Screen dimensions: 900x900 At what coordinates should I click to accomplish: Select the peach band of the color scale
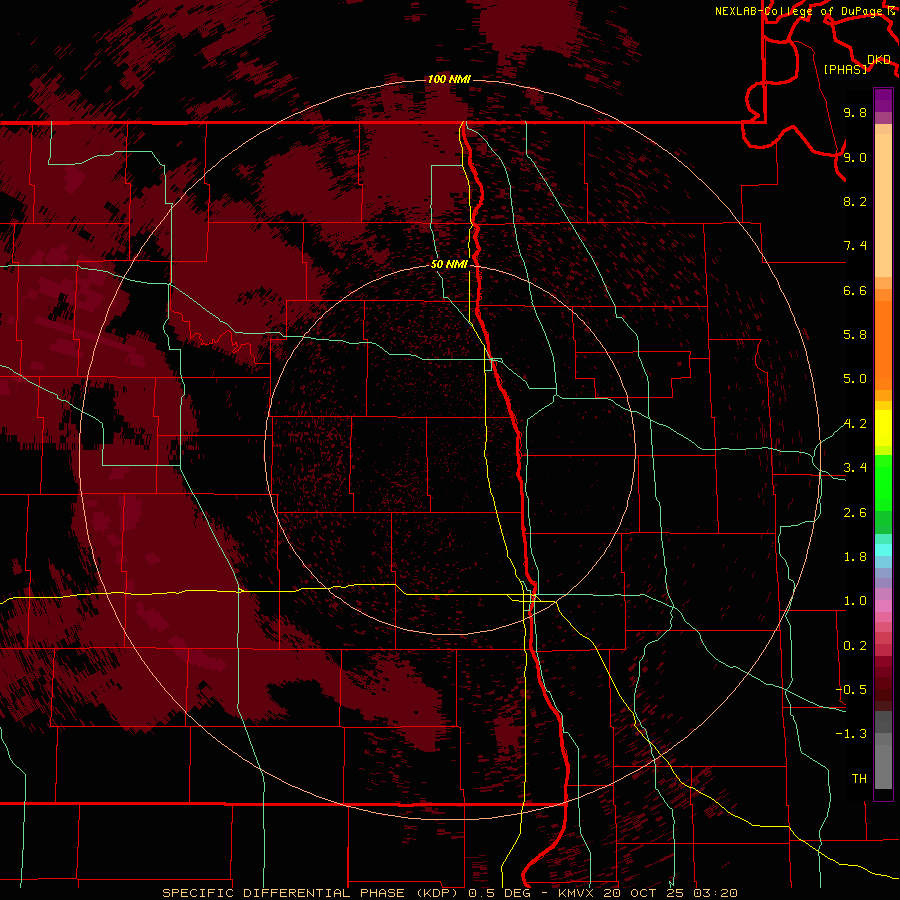tap(883, 205)
